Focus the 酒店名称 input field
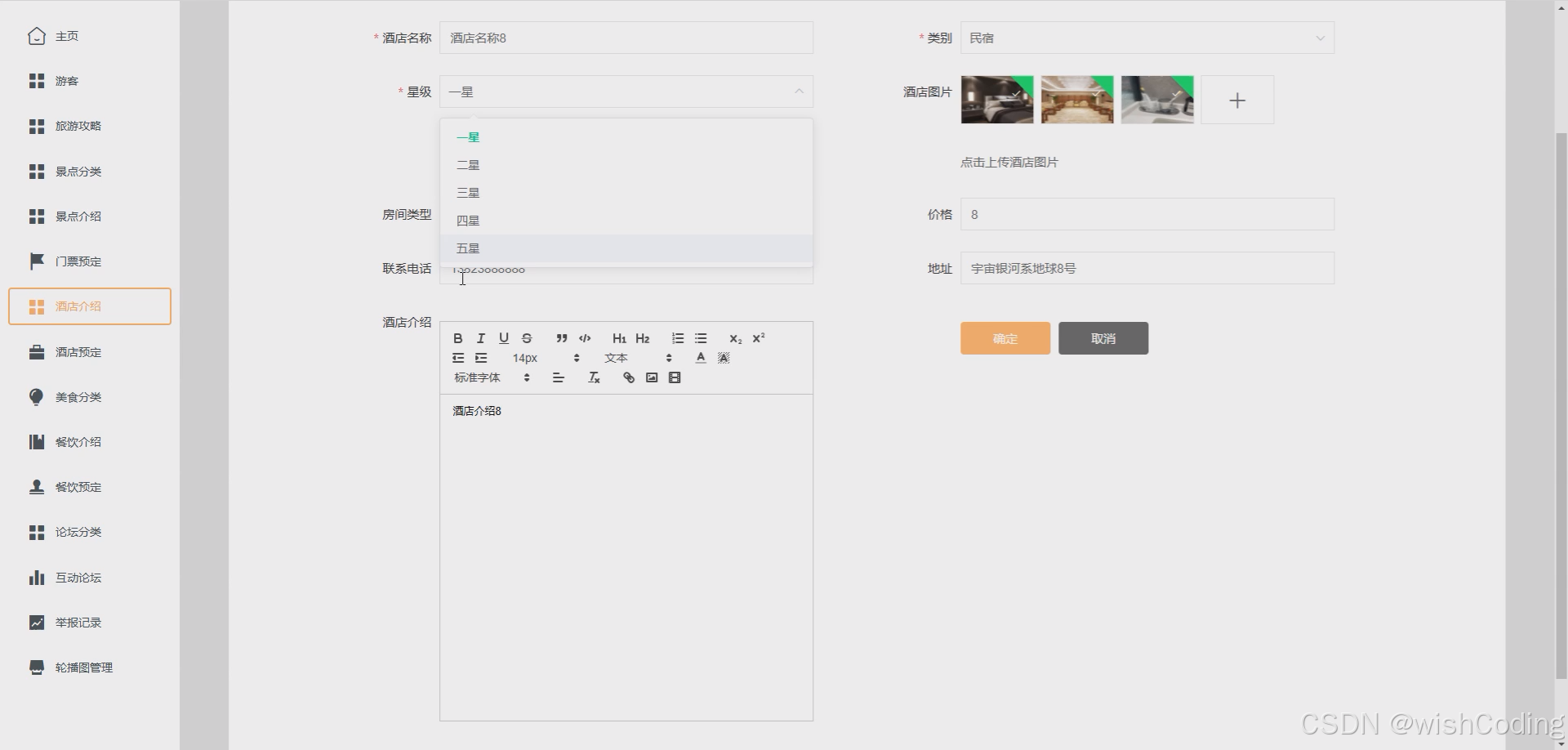 click(x=626, y=38)
